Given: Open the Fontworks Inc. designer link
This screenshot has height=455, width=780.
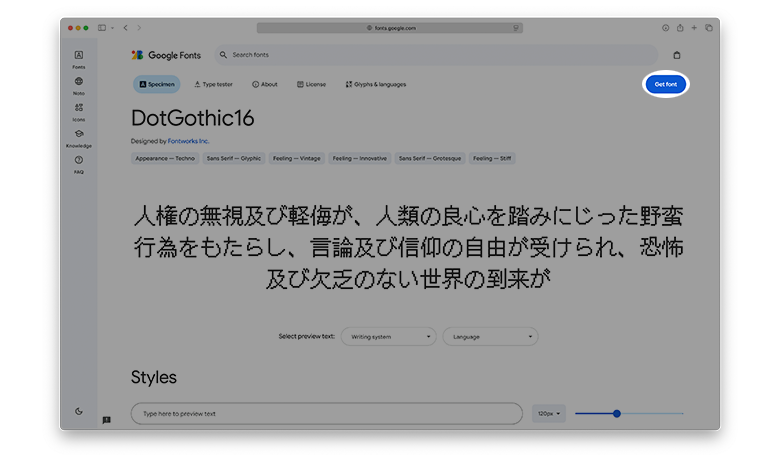Looking at the screenshot, I should [188, 141].
